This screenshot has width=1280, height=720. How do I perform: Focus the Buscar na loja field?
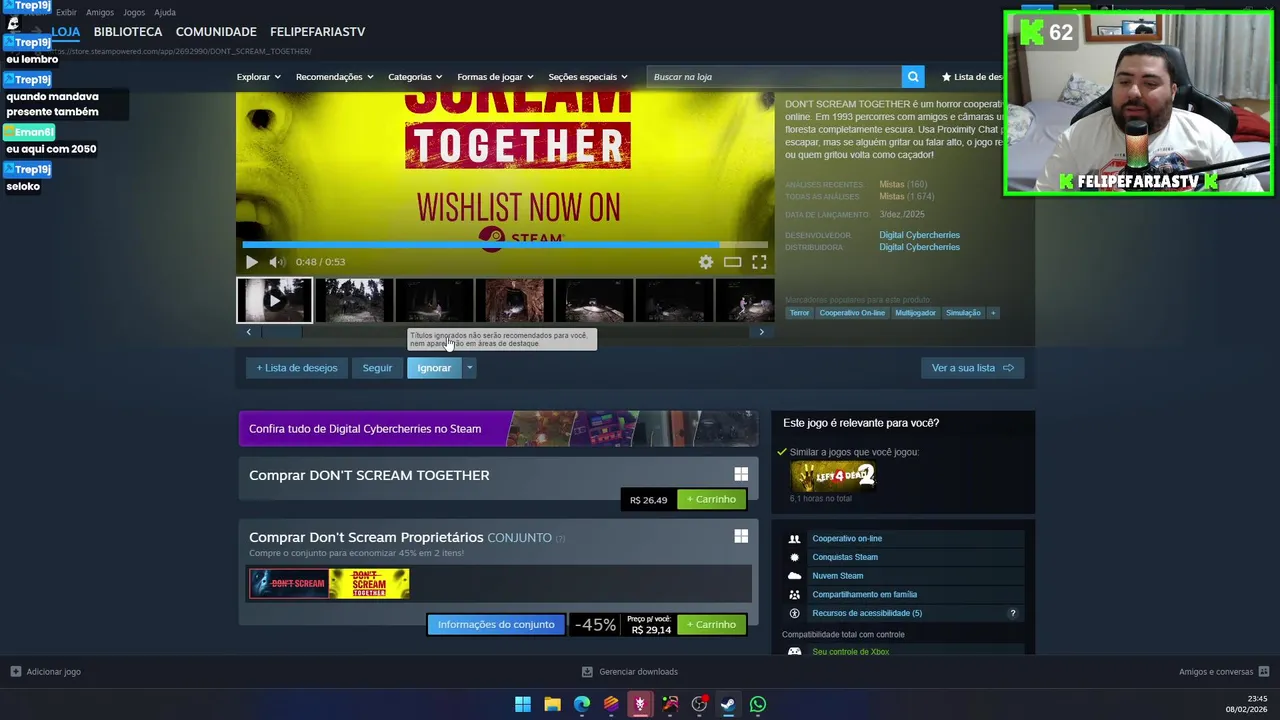pos(775,77)
